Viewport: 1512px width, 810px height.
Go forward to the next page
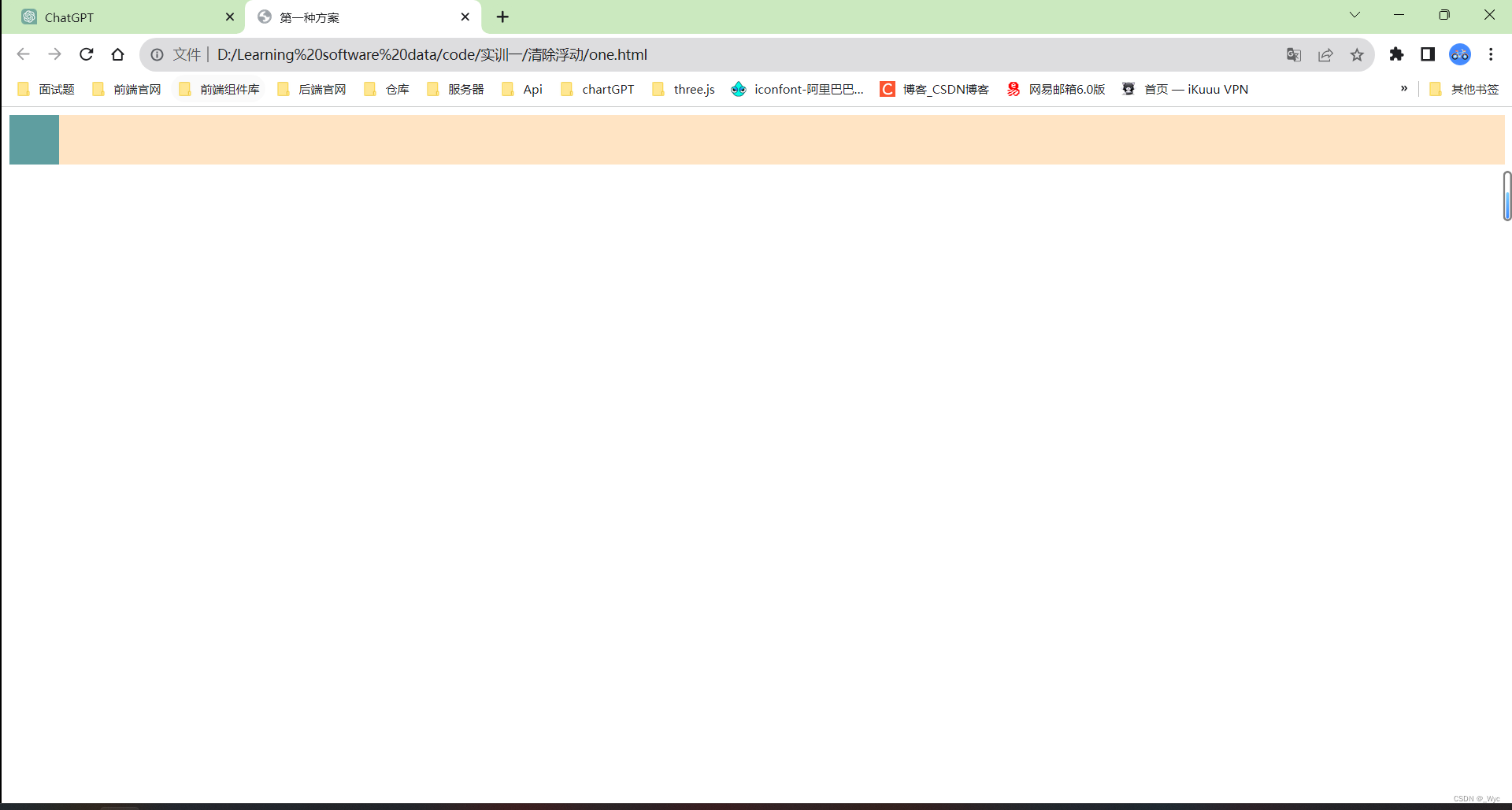point(54,54)
